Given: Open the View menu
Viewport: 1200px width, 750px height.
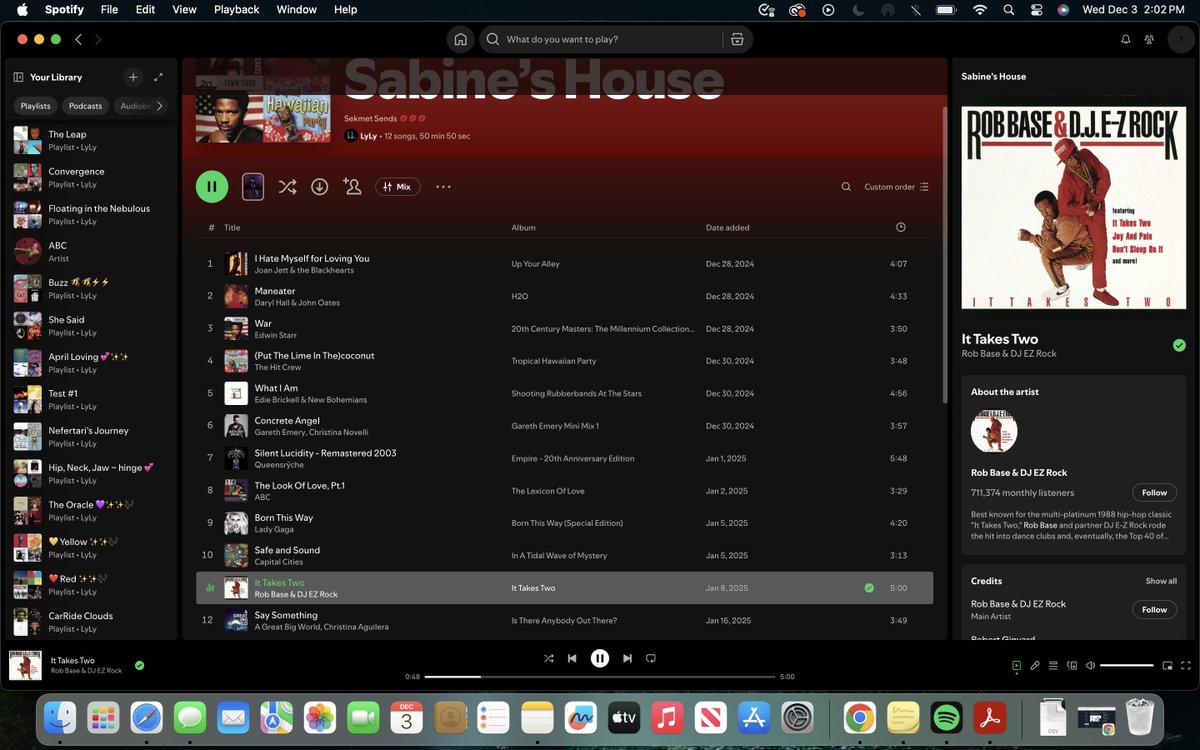Looking at the screenshot, I should (x=185, y=10).
